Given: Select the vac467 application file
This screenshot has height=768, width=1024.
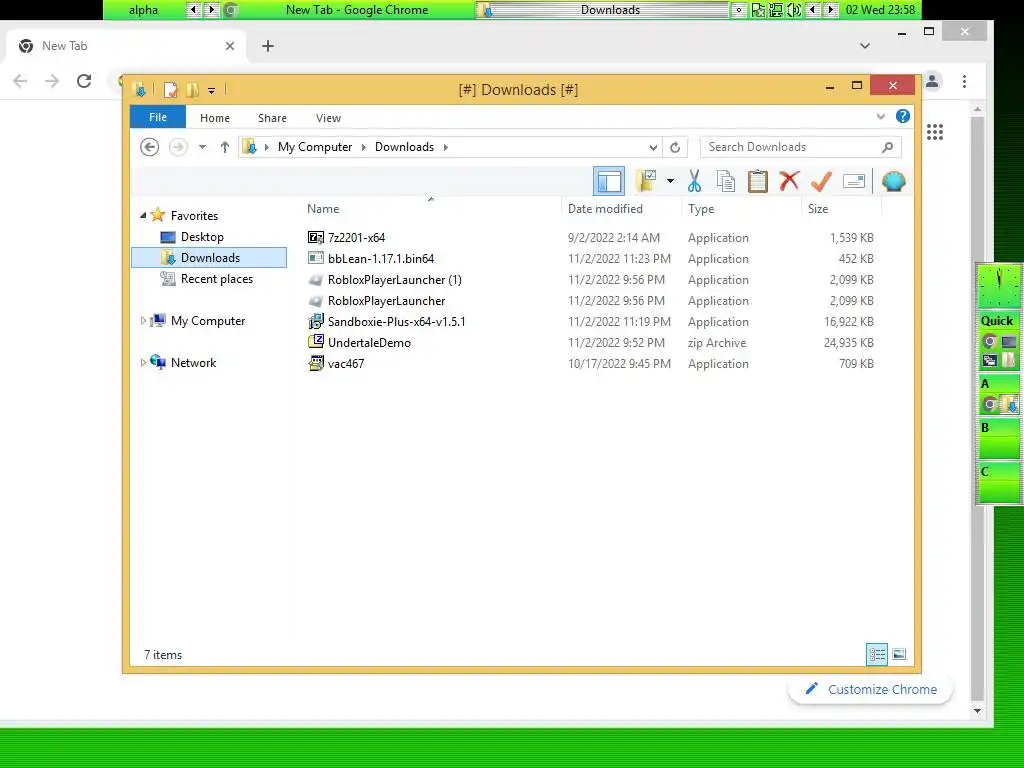Looking at the screenshot, I should 345,364.
